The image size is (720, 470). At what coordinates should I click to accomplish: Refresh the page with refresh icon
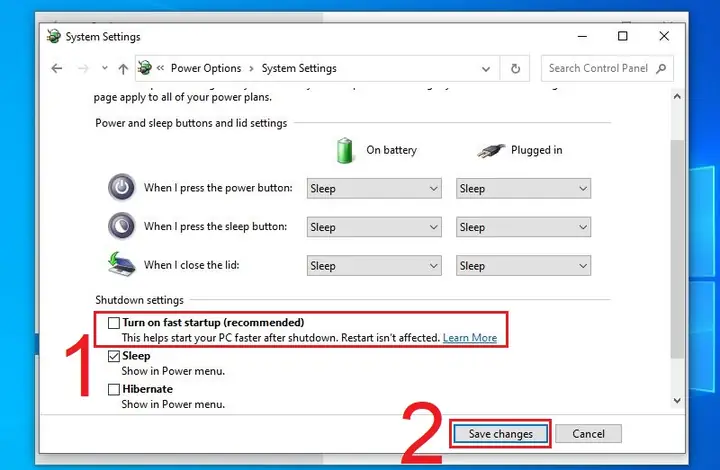515,68
